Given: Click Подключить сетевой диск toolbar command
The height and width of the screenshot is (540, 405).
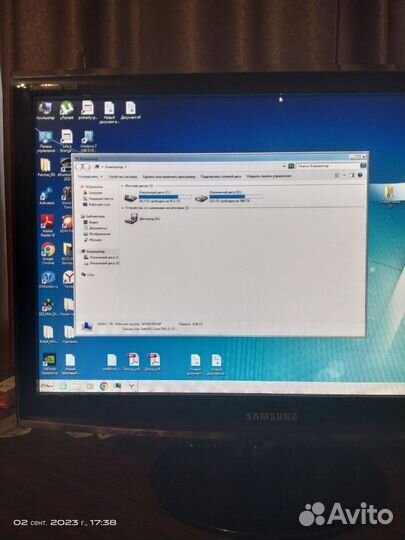Looking at the screenshot, I should (221, 176).
